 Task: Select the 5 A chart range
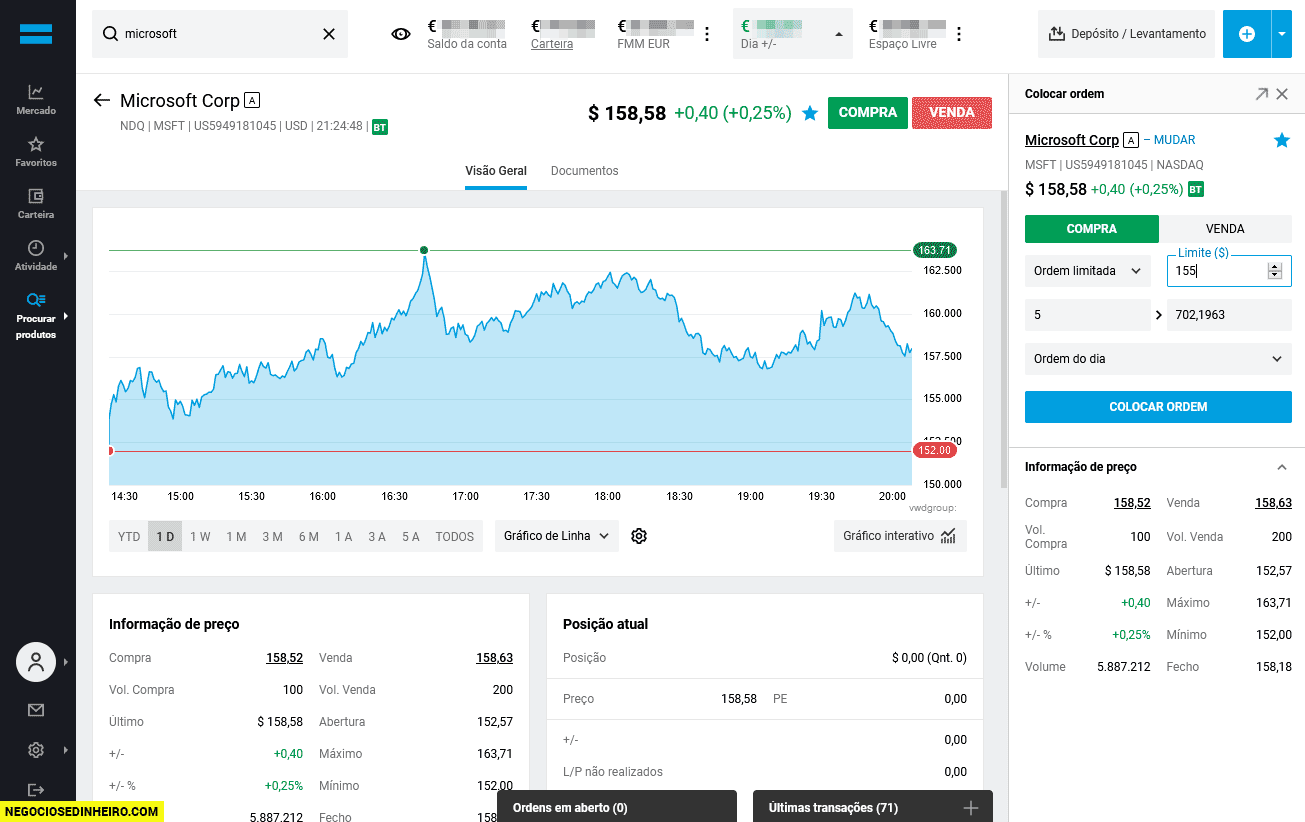410,537
